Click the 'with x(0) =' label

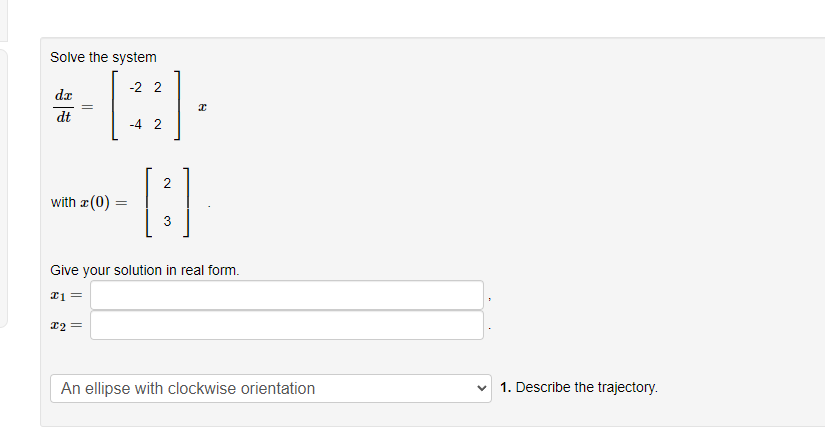pyautogui.click(x=89, y=202)
